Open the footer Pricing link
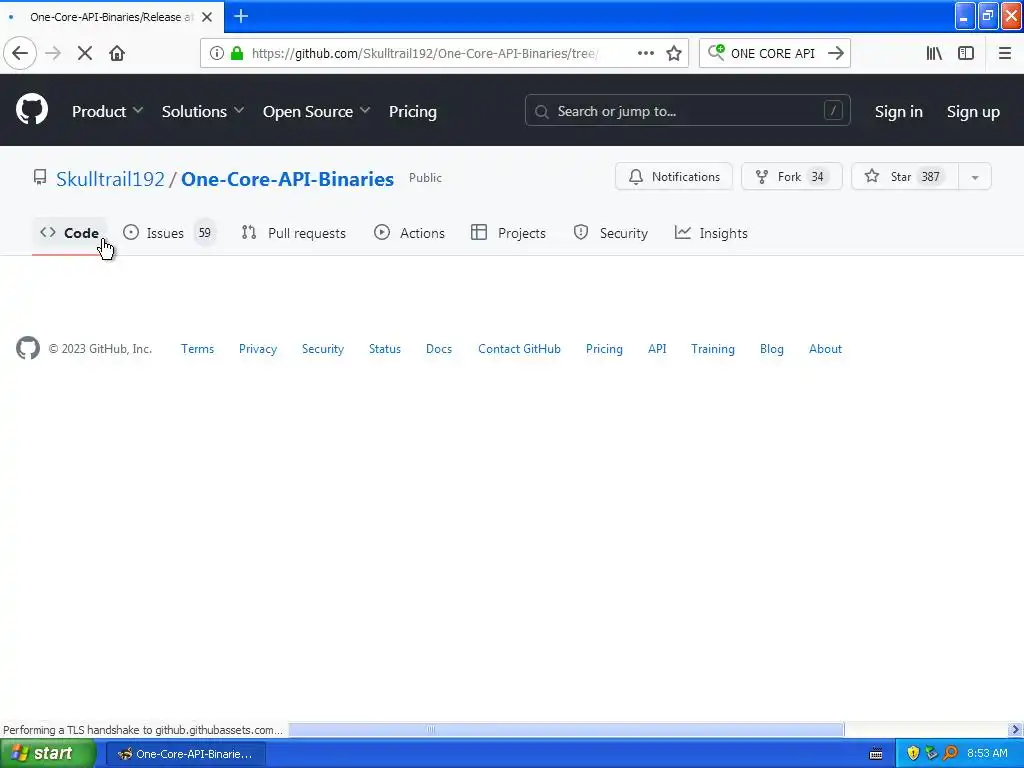The width and height of the screenshot is (1024, 768). 604,349
